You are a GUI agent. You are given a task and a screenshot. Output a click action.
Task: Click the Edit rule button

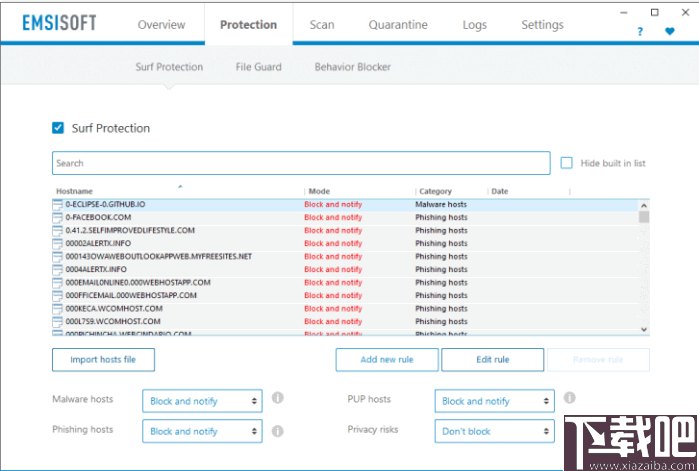pyautogui.click(x=493, y=360)
